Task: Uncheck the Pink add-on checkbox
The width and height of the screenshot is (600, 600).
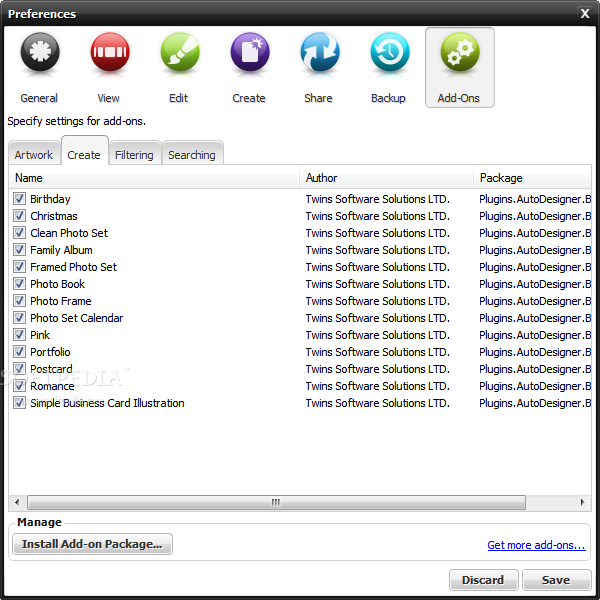Action: pos(19,335)
